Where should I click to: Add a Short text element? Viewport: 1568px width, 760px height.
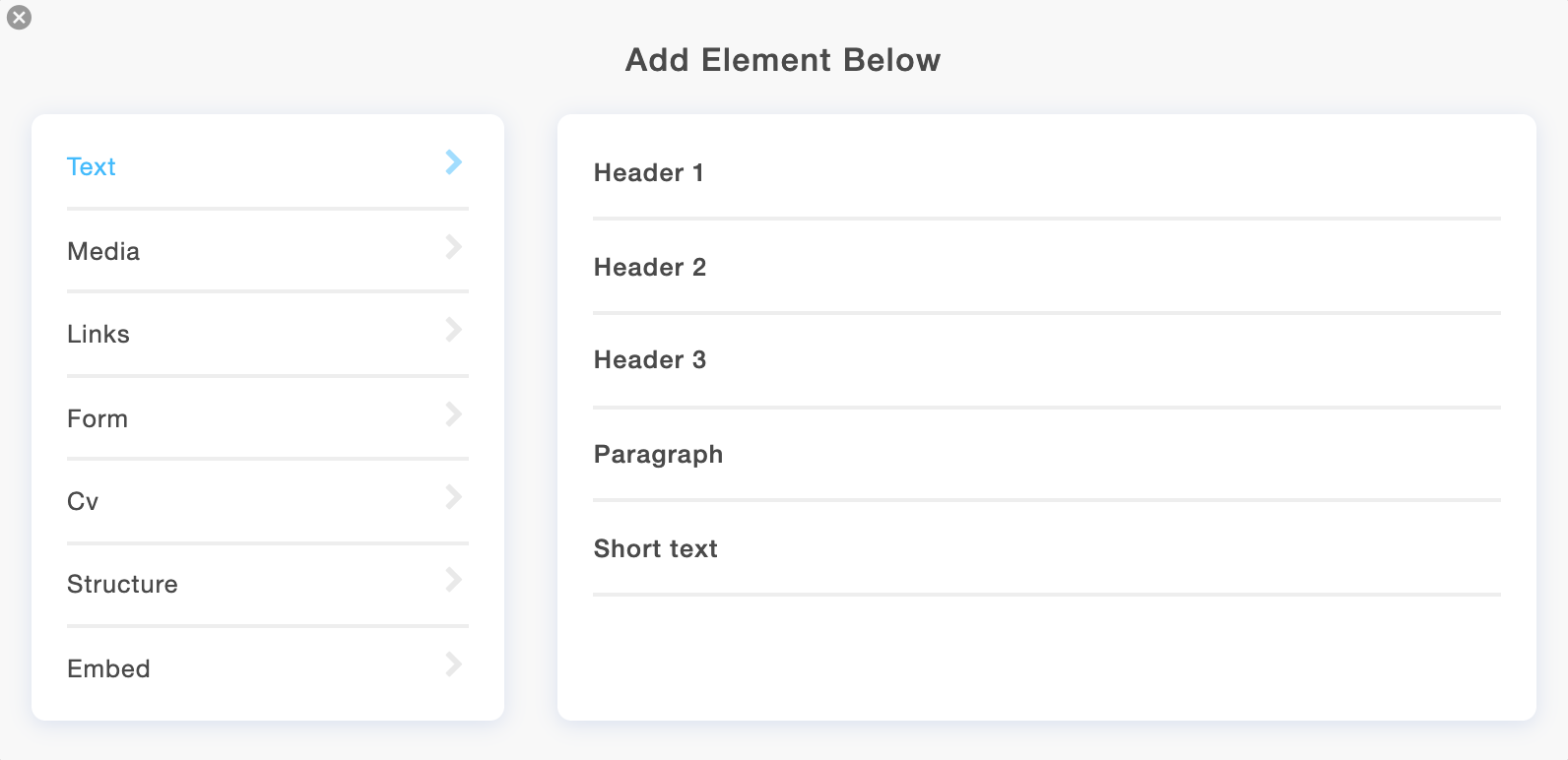[1047, 548]
